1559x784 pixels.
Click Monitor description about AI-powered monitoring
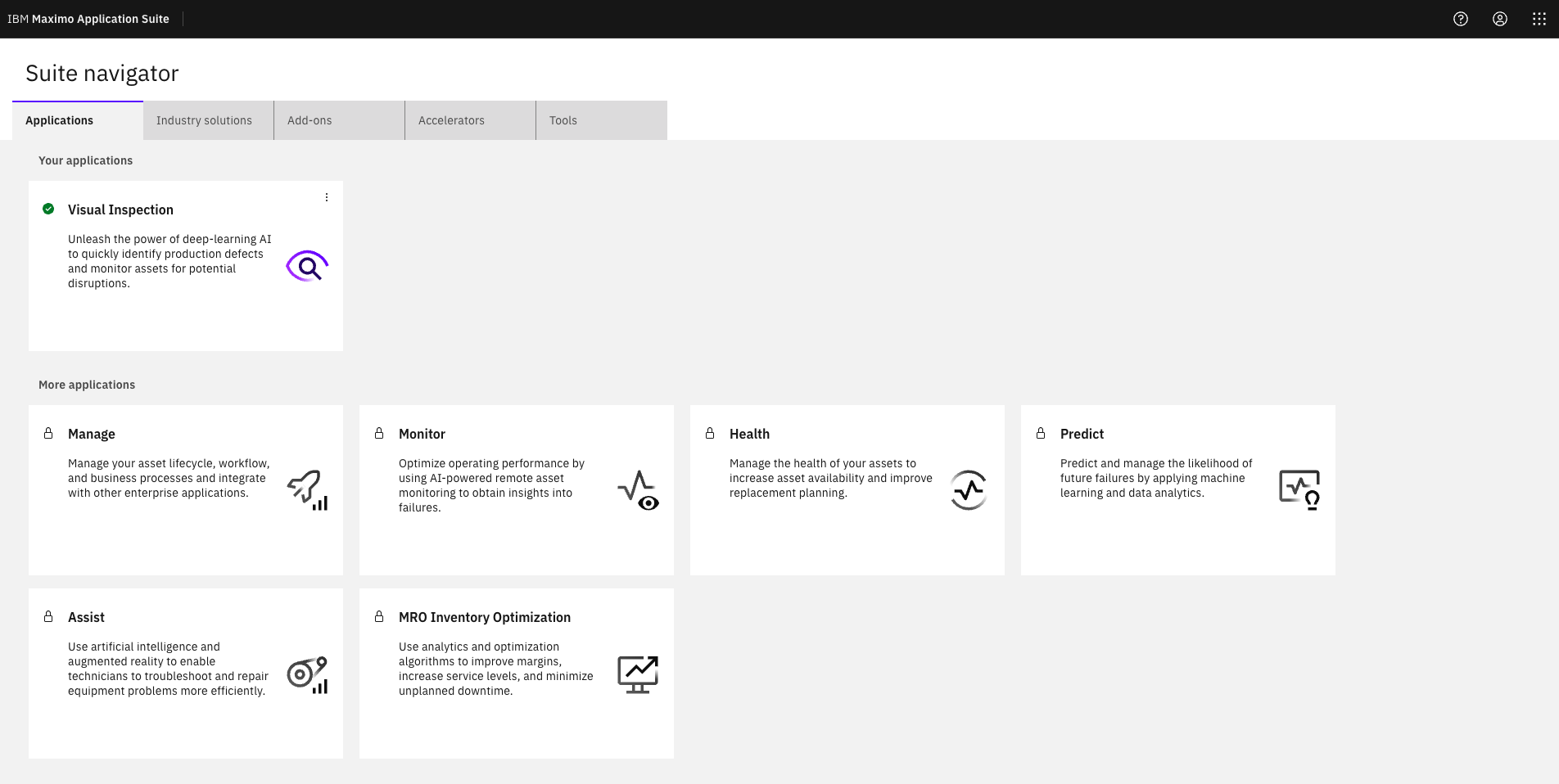491,485
